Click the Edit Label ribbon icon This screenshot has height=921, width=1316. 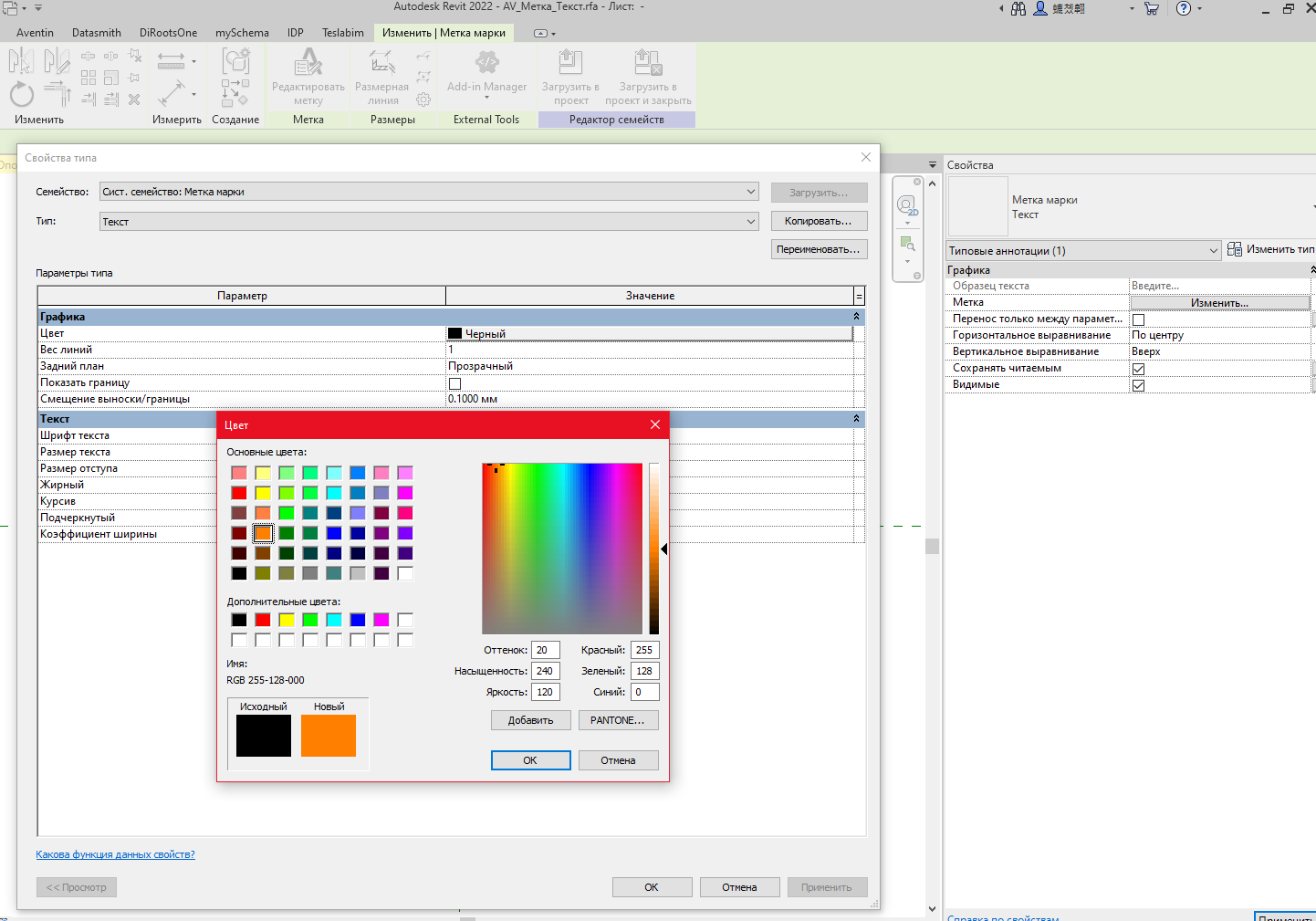coord(308,63)
